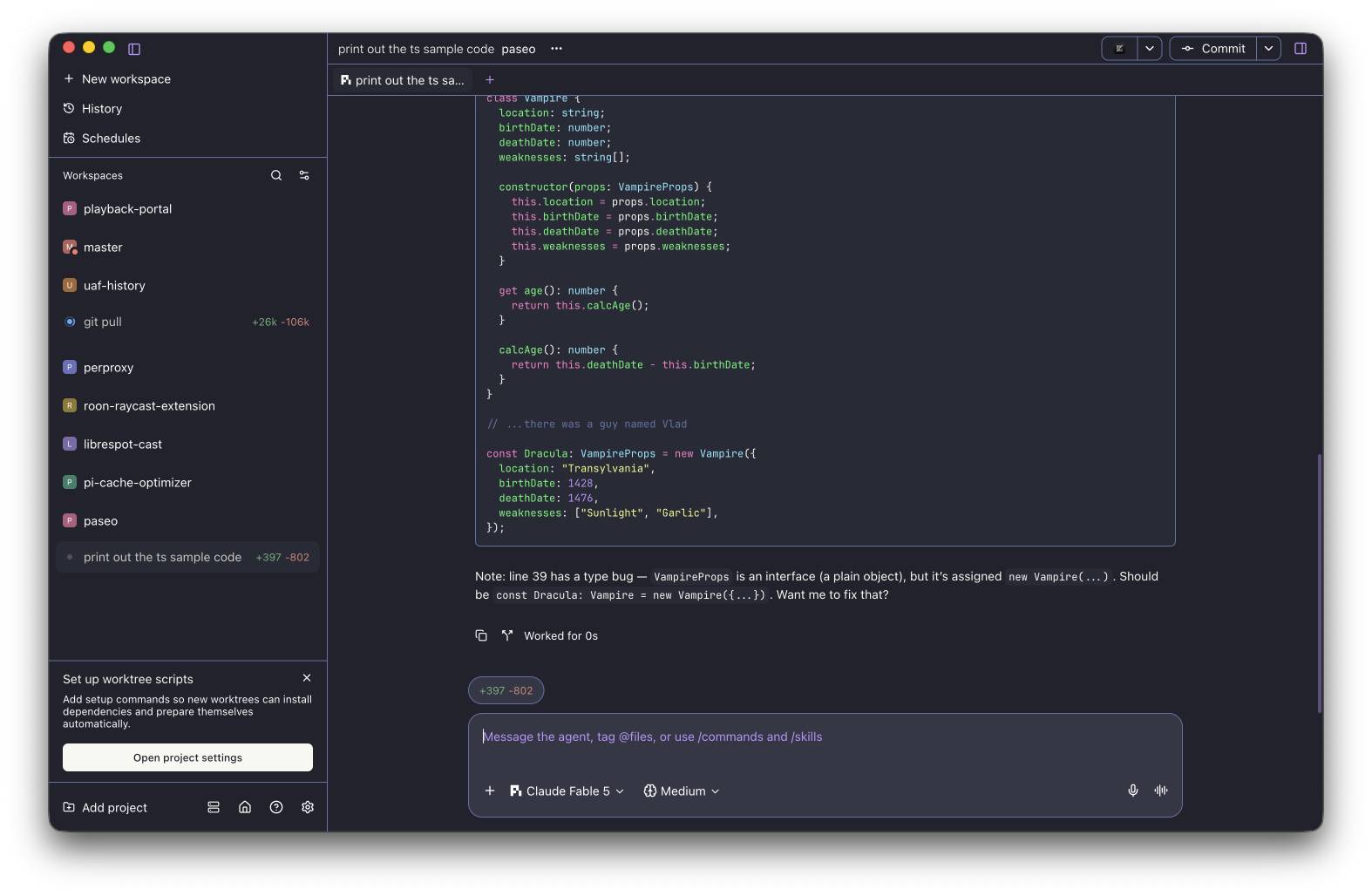Open the +397 -802 diff badge above the composer

coord(506,690)
